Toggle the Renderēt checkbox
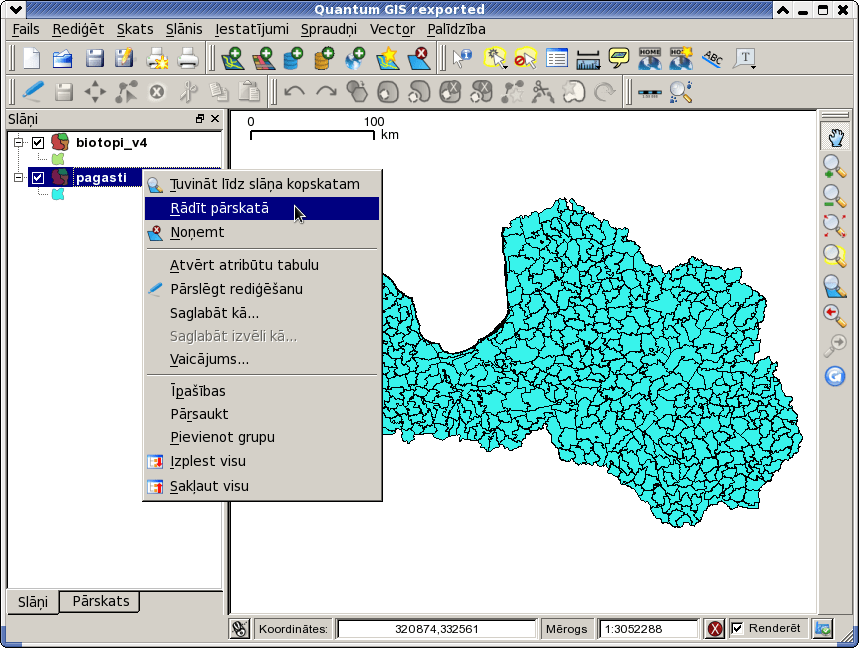The width and height of the screenshot is (859, 648). (x=737, y=628)
